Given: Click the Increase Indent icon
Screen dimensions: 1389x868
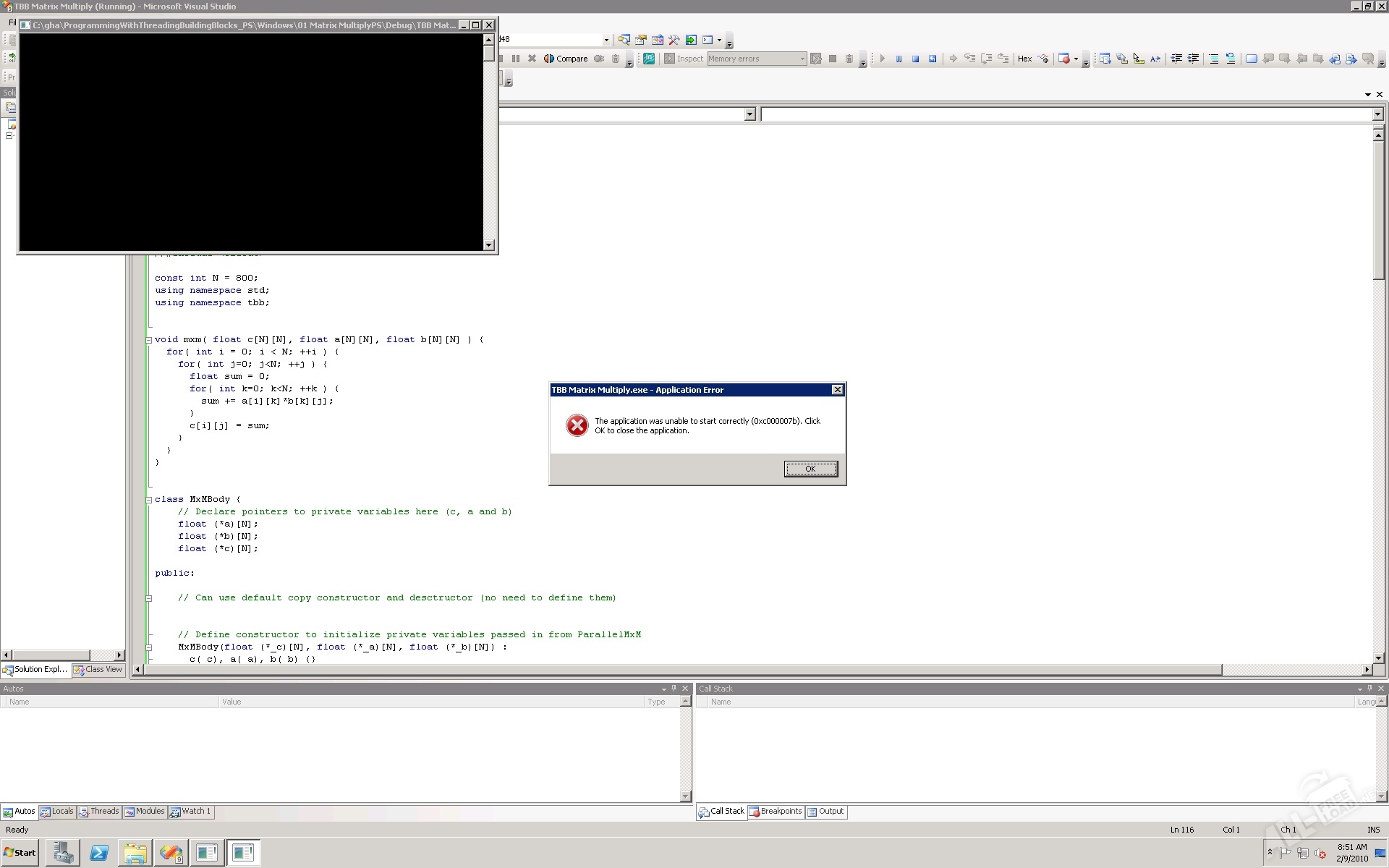Looking at the screenshot, I should click(x=1194, y=59).
